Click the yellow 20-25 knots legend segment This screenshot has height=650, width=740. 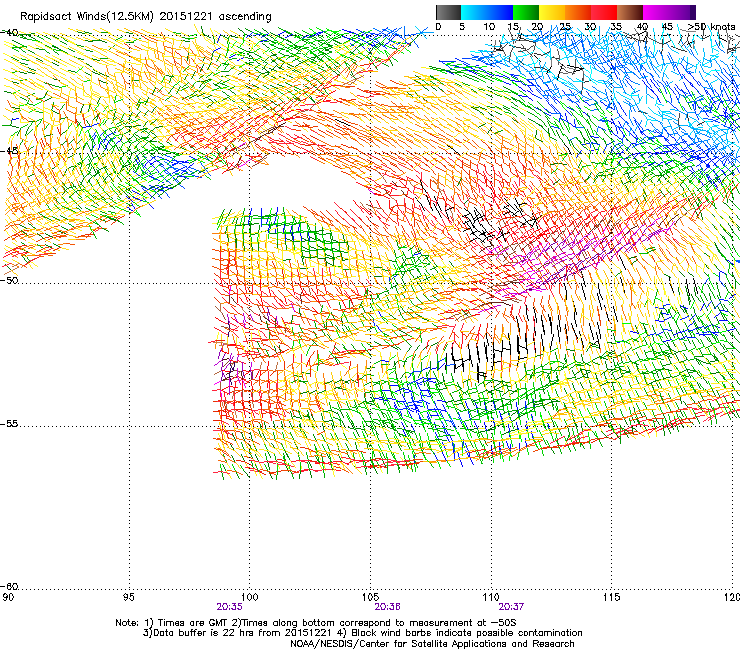pyautogui.click(x=552, y=12)
